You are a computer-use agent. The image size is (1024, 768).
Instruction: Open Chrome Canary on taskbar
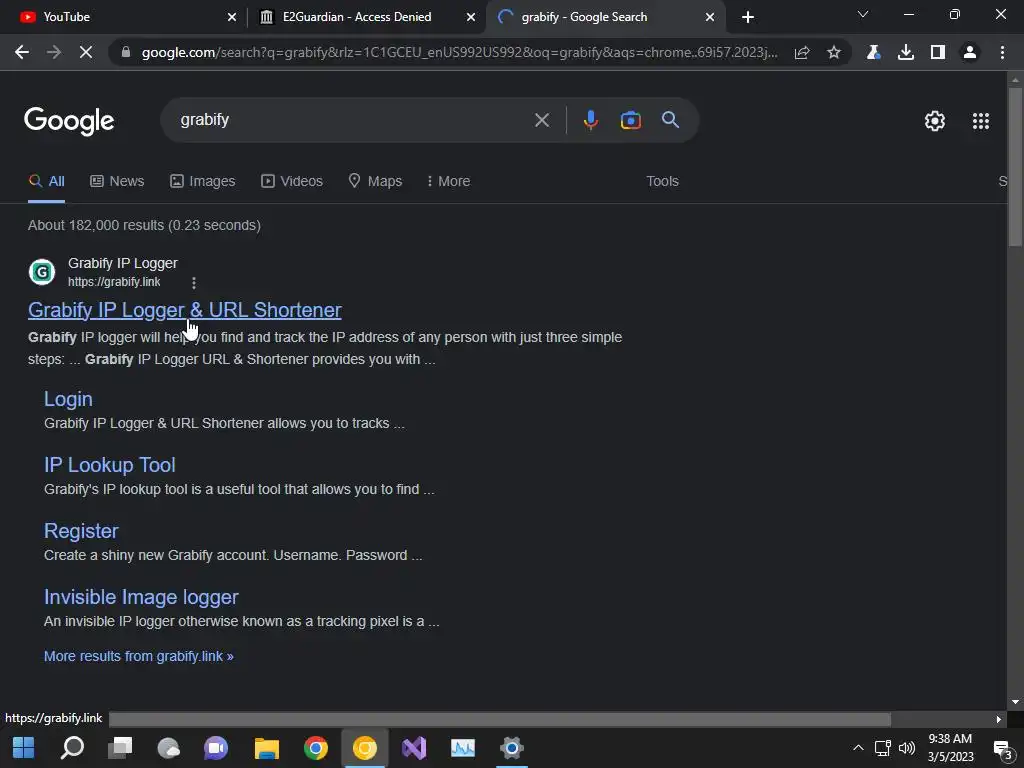point(364,748)
